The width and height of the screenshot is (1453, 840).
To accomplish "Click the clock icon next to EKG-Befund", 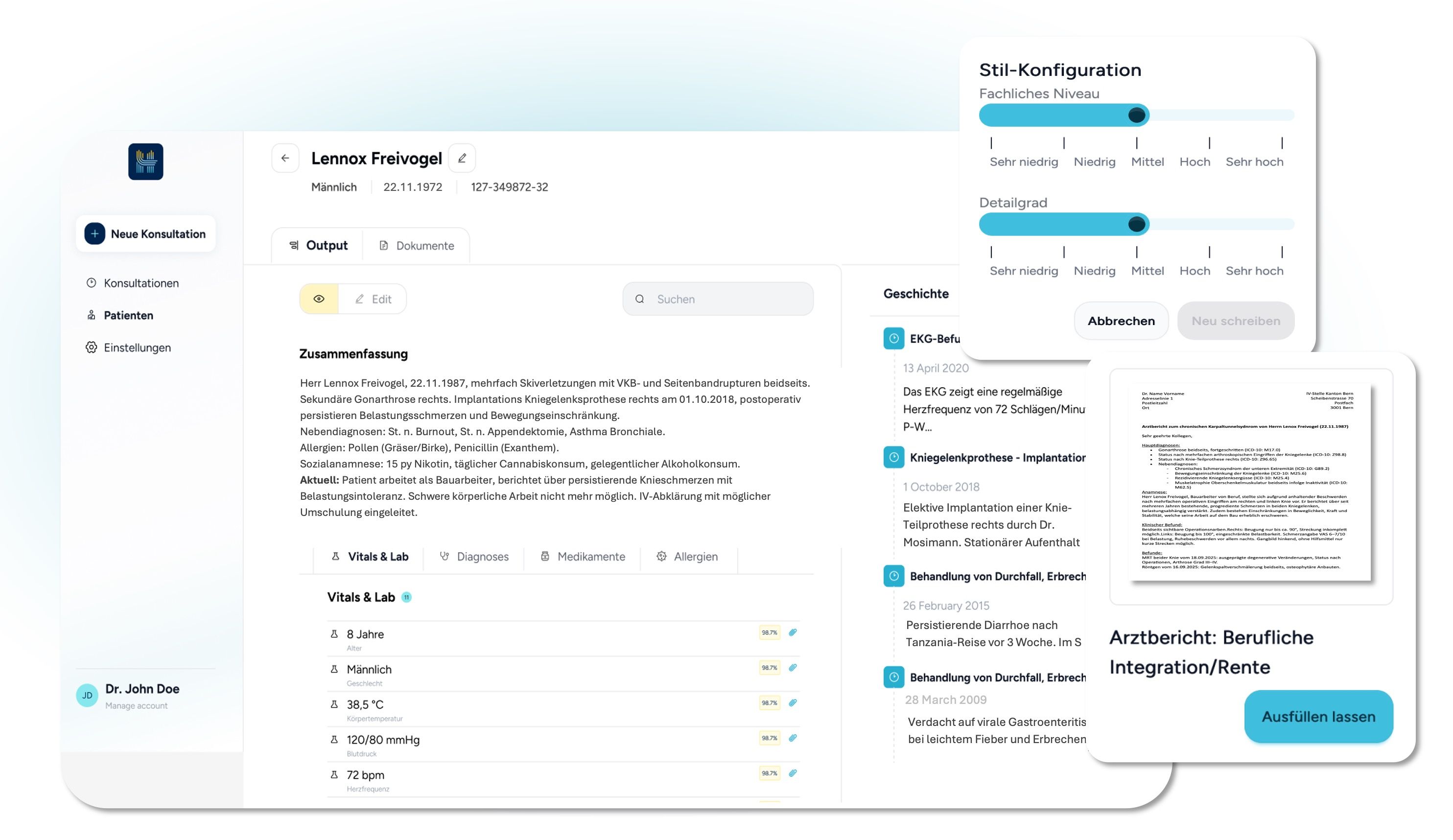I will click(x=894, y=339).
